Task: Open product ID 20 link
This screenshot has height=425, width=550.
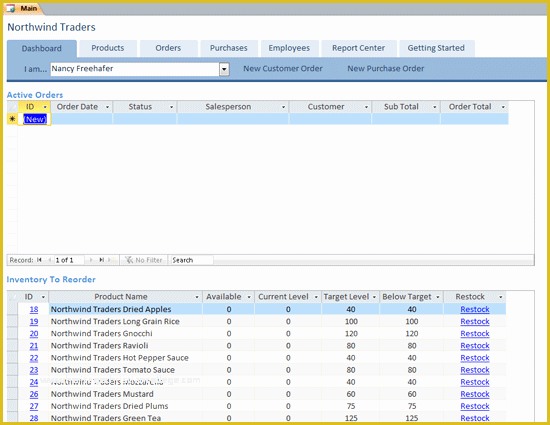Action: [x=34, y=333]
